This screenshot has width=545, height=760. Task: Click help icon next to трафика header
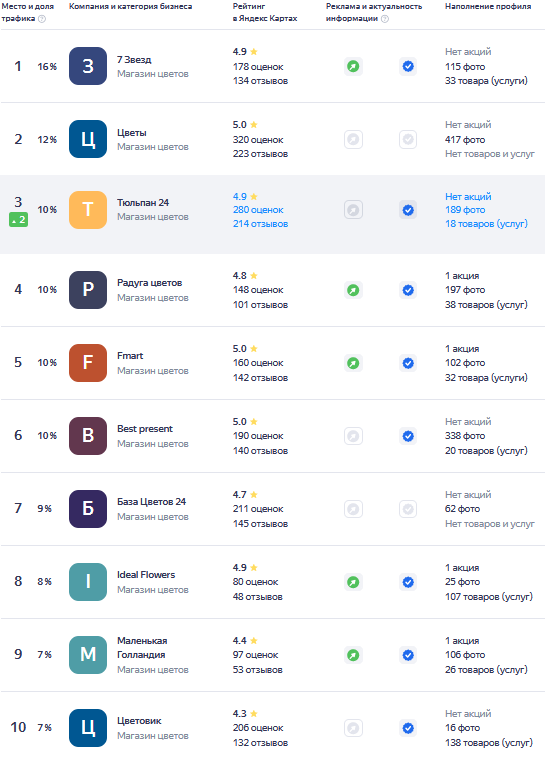coord(42,19)
